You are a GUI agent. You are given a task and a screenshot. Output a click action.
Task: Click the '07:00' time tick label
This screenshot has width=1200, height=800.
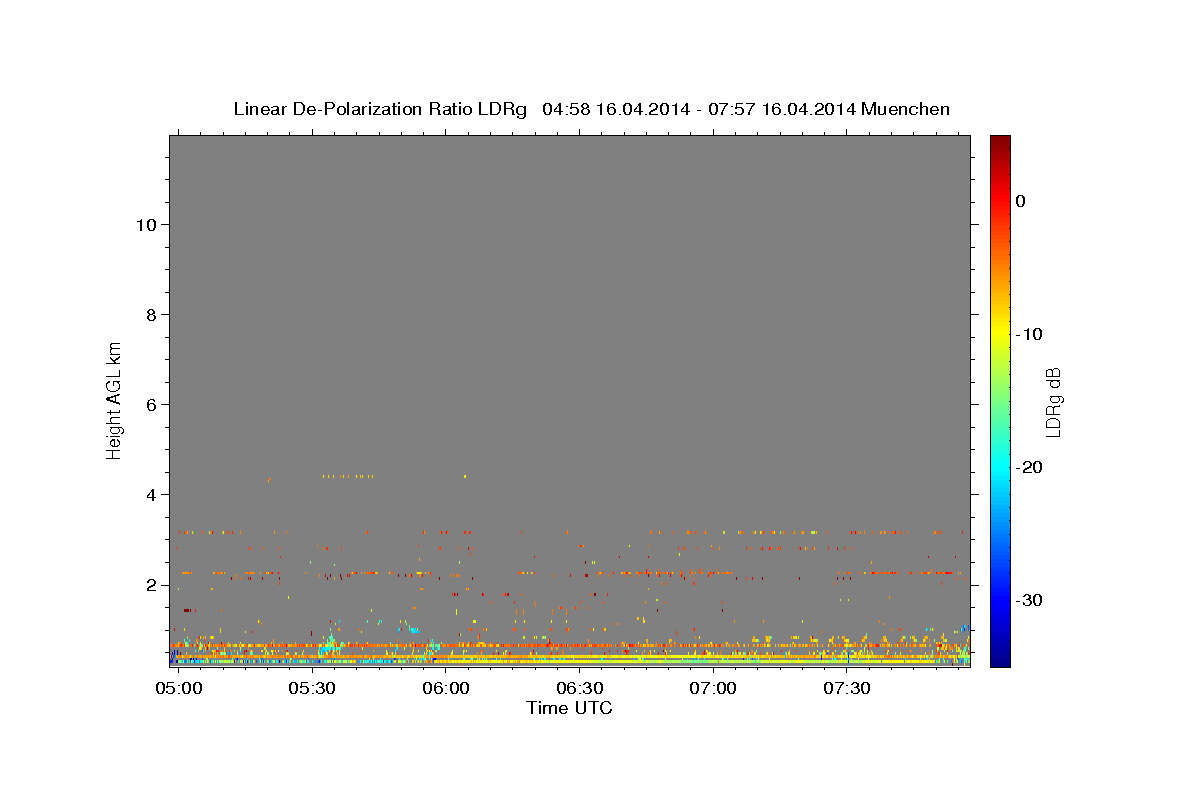[713, 688]
